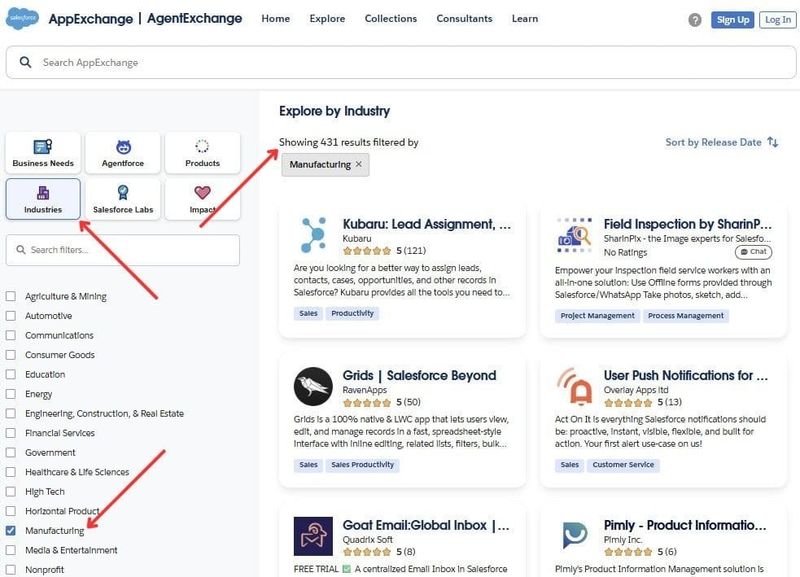Check the Media & Entertainment checkbox
The height and width of the screenshot is (577, 800).
click(11, 550)
